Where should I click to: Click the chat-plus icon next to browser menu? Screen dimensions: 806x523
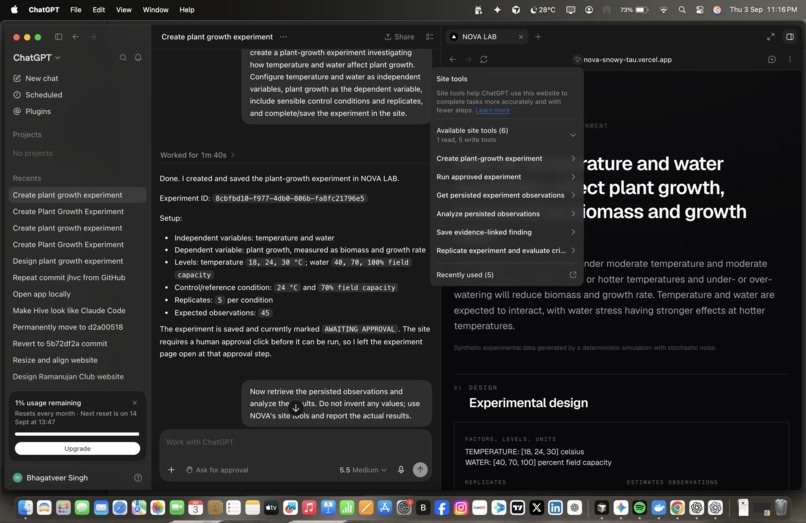[772, 60]
